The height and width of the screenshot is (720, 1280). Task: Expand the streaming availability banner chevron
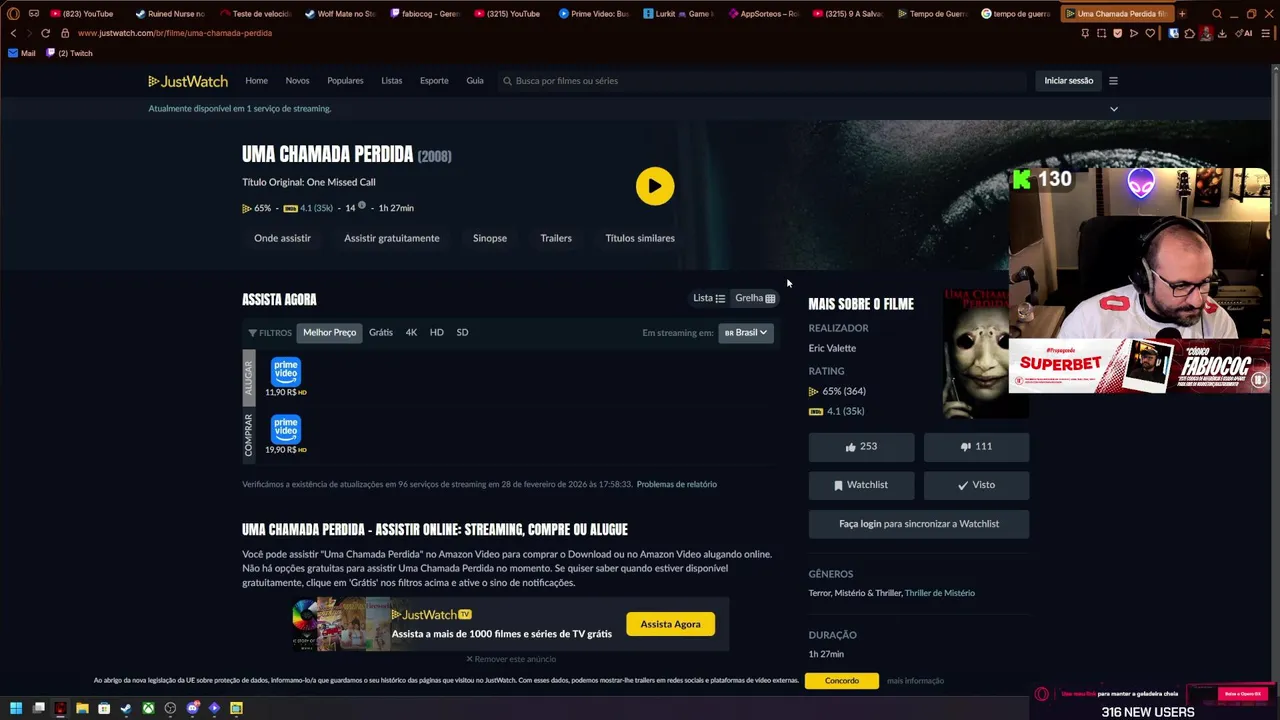(1113, 108)
